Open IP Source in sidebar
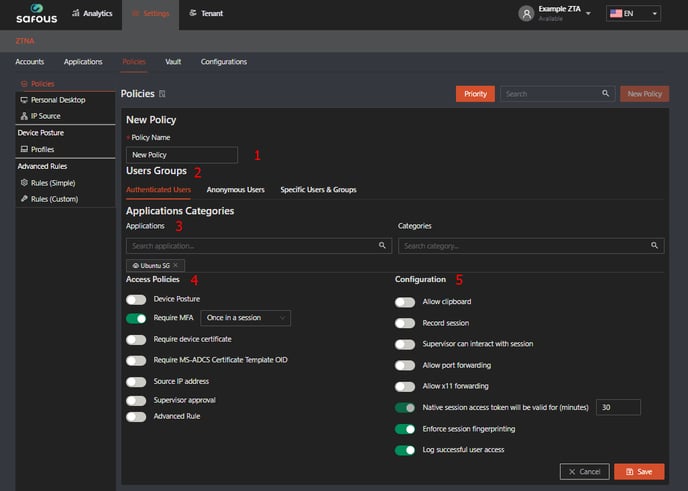The width and height of the screenshot is (688, 491). (x=65, y=116)
